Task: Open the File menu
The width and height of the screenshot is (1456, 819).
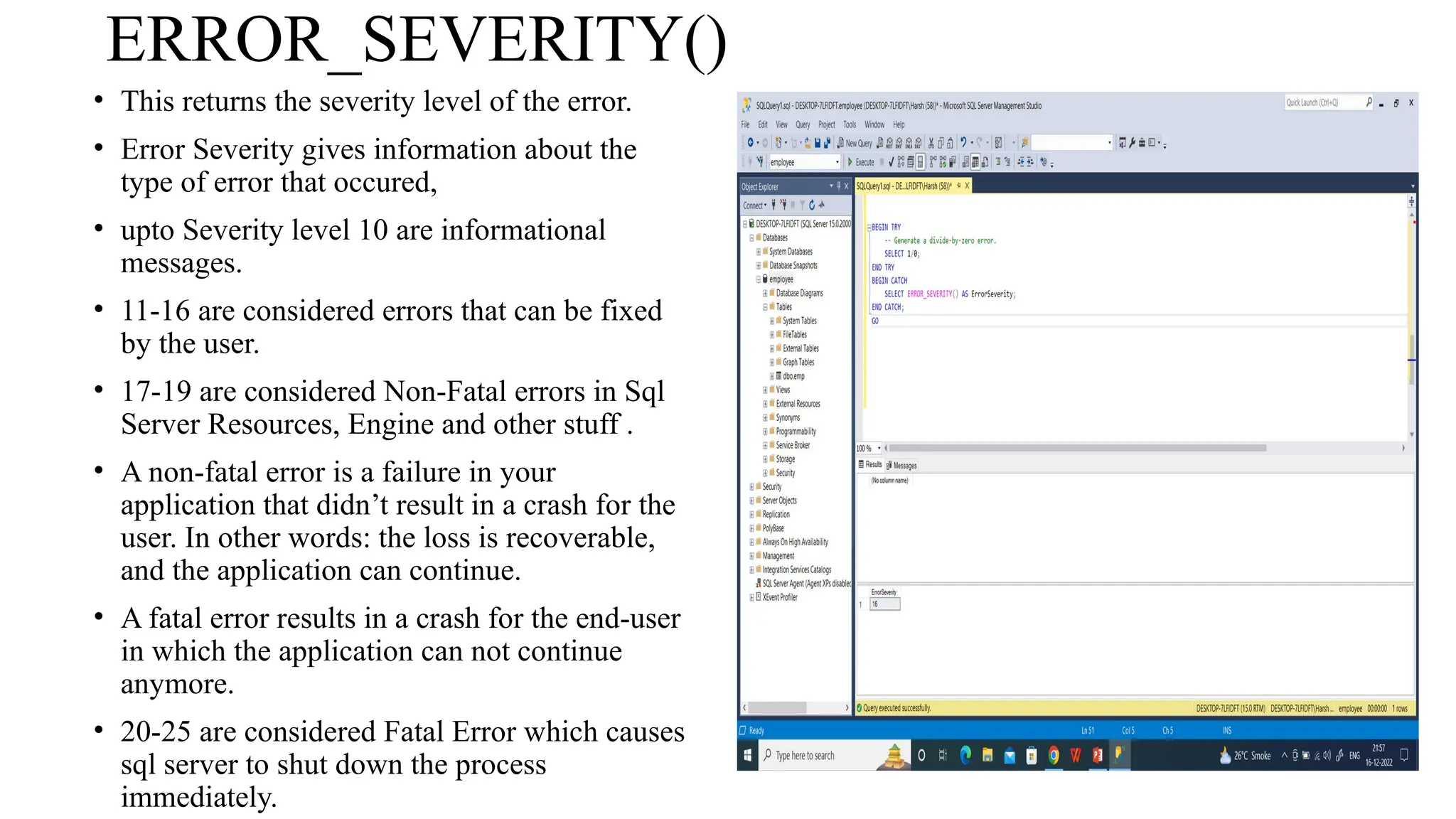Action: pos(745,124)
